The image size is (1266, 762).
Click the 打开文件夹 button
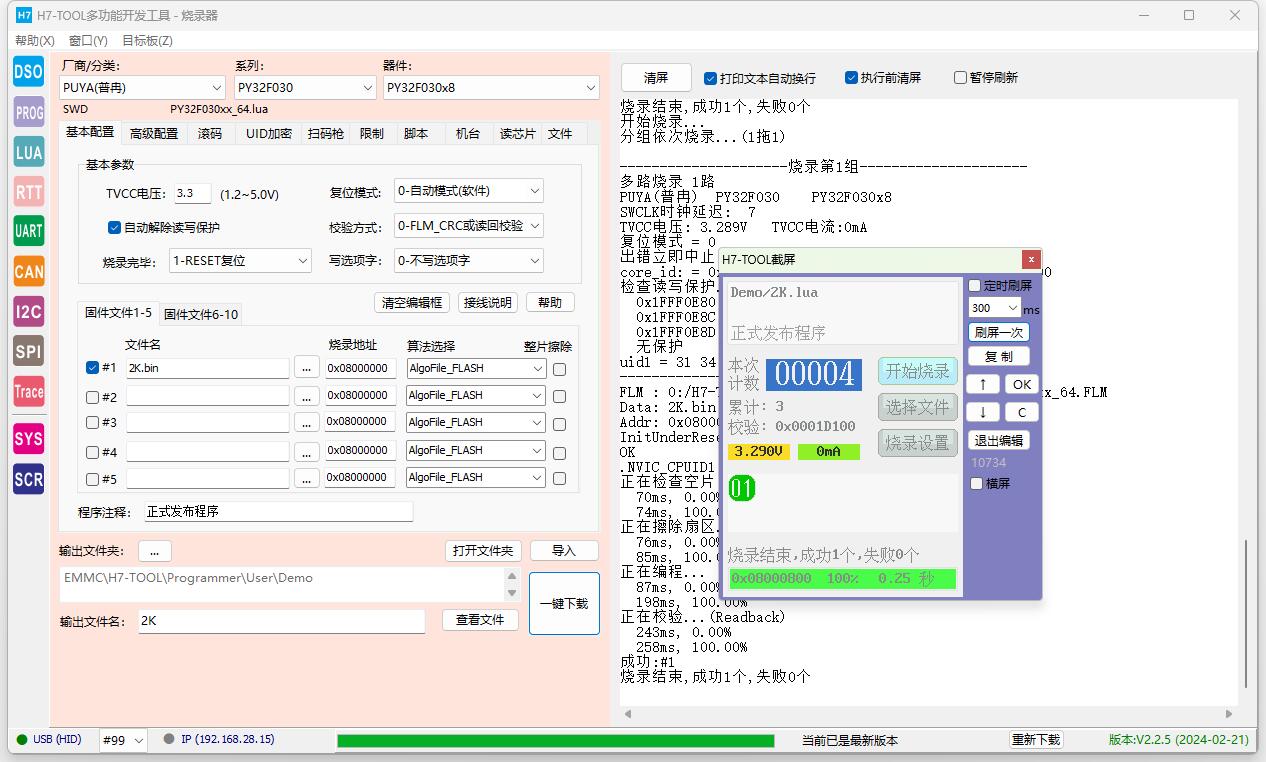(483, 551)
